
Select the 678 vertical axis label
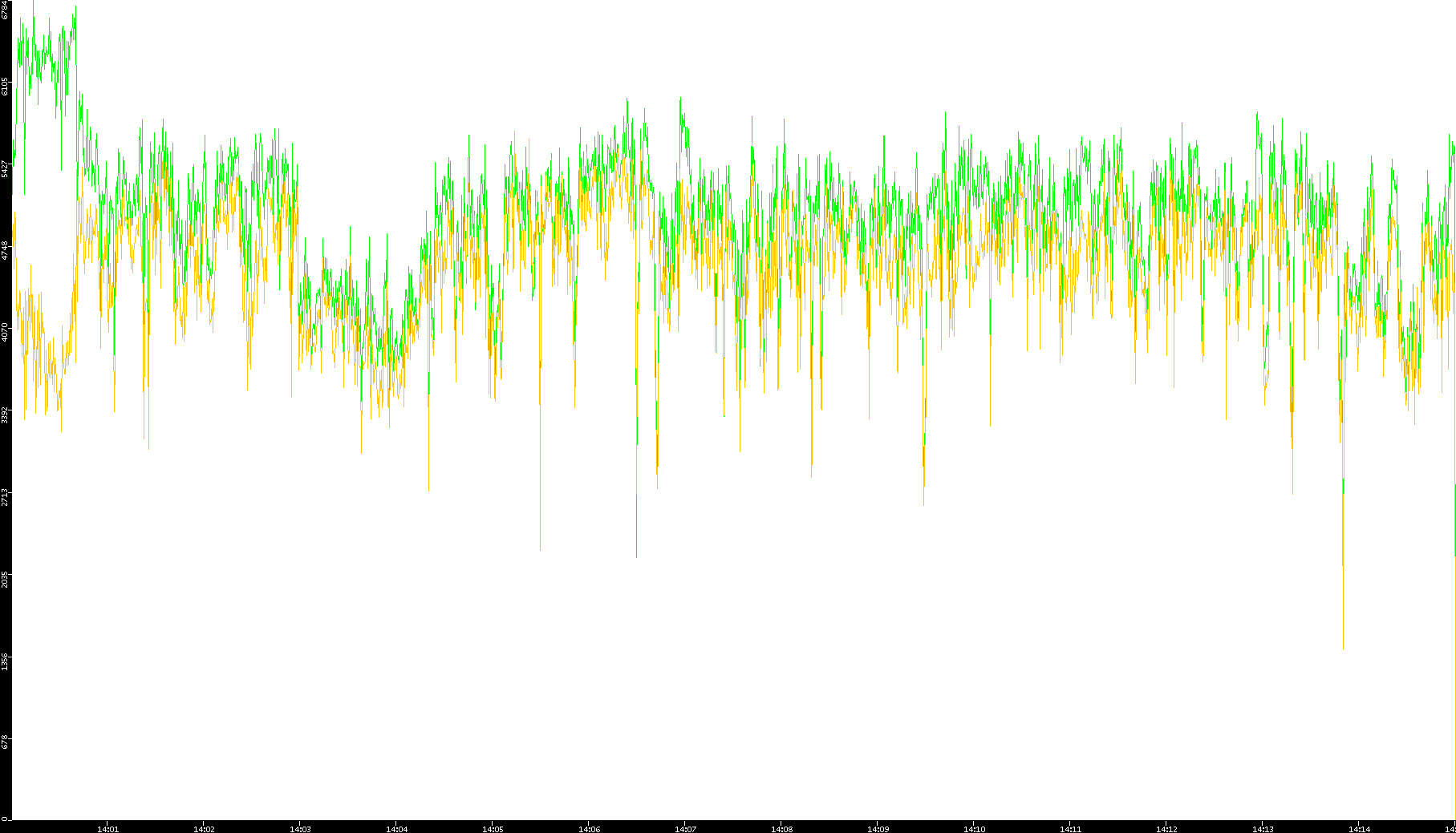click(x=6, y=742)
